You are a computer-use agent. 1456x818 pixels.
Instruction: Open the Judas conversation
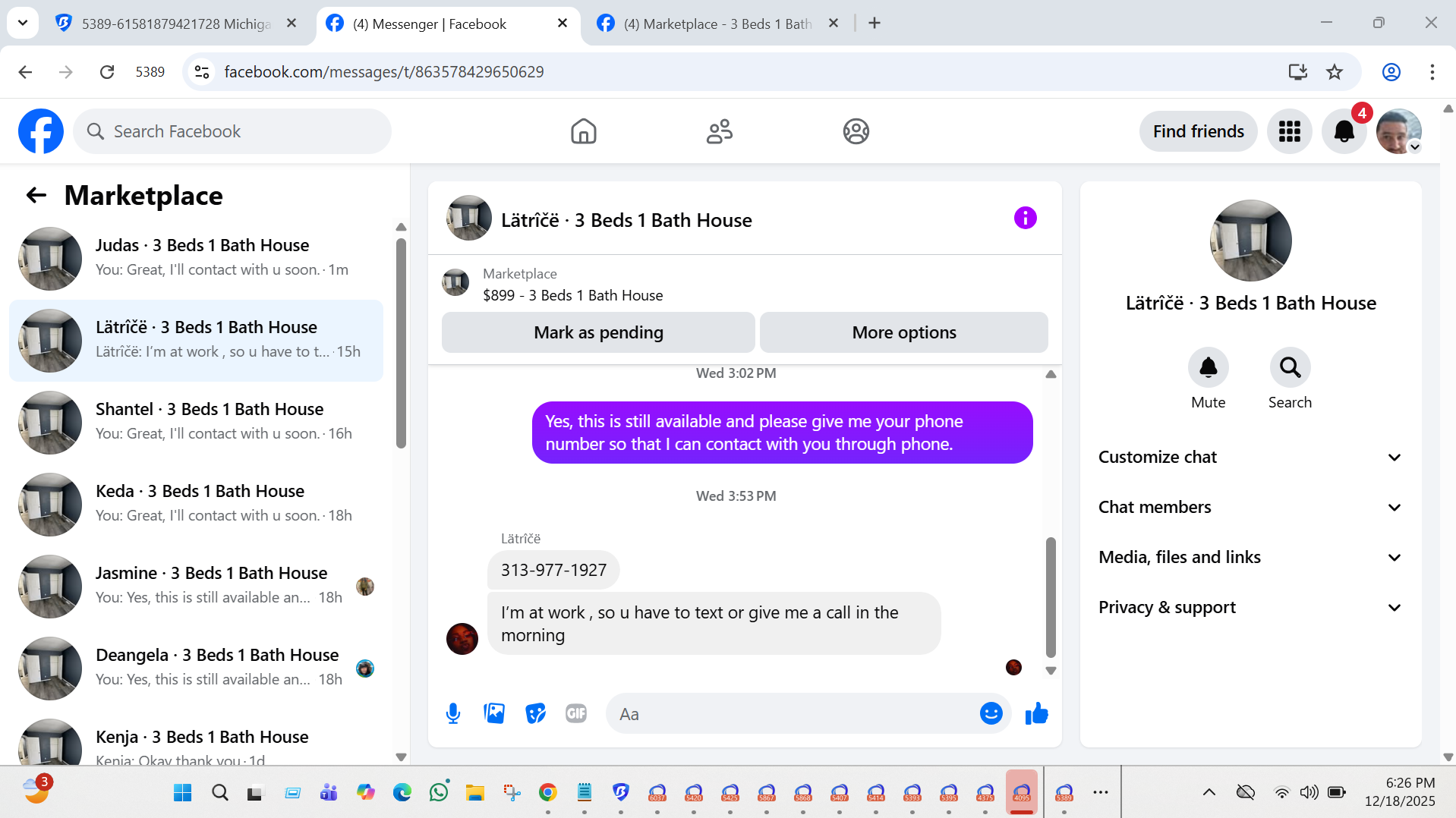pyautogui.click(x=196, y=259)
